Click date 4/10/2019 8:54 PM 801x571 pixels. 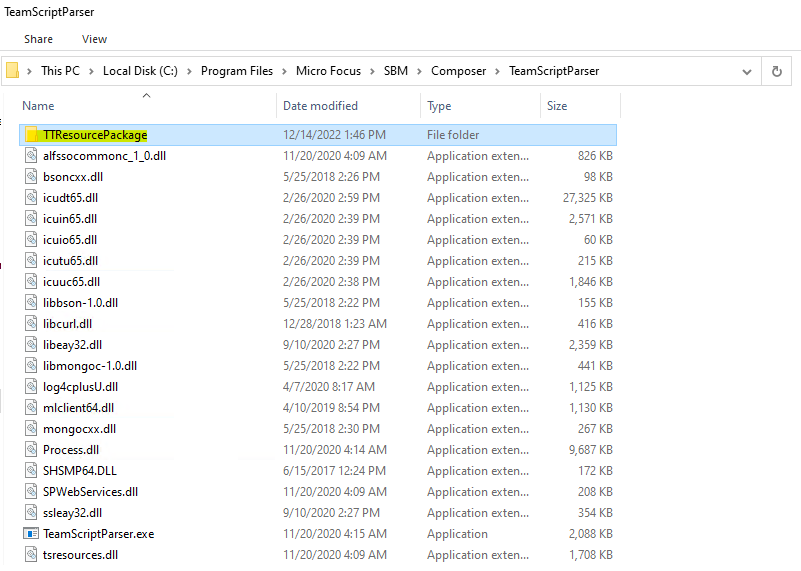point(332,408)
